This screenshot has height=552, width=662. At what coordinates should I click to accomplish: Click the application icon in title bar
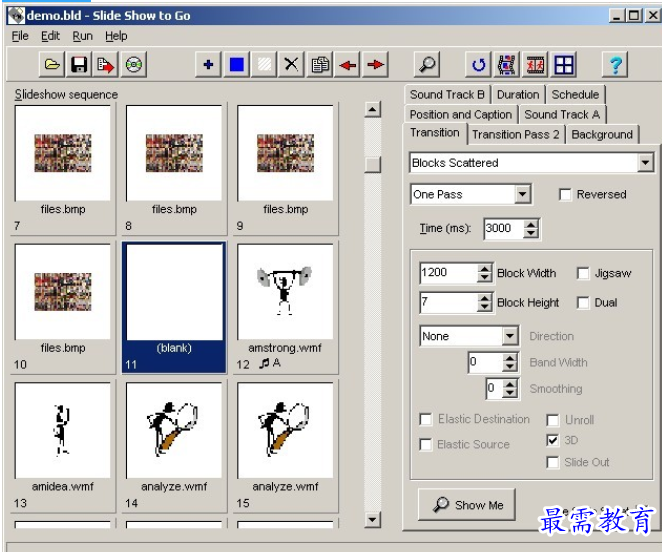tap(16, 16)
